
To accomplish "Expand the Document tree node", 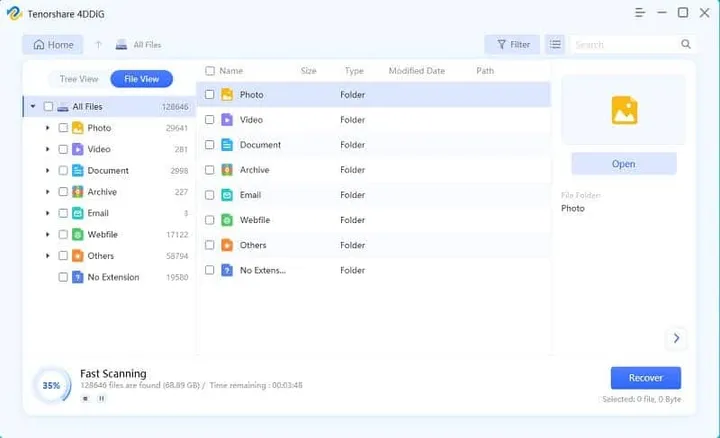I will pos(47,171).
